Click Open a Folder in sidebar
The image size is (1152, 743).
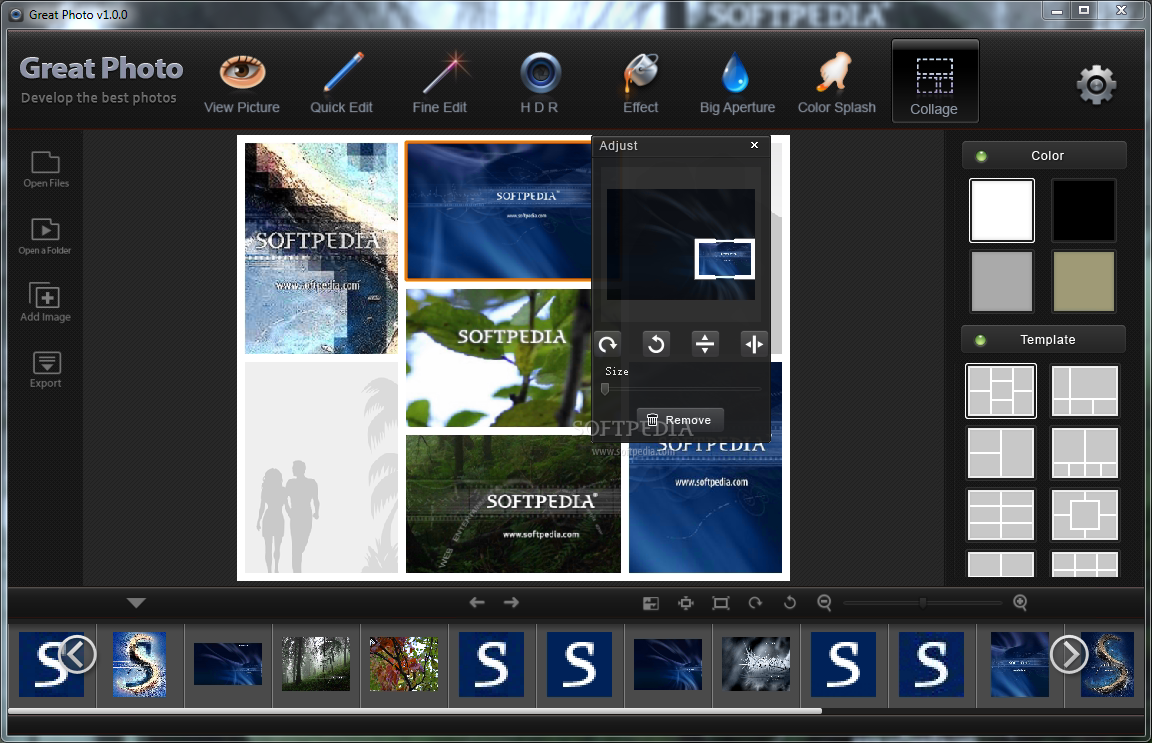click(x=46, y=237)
